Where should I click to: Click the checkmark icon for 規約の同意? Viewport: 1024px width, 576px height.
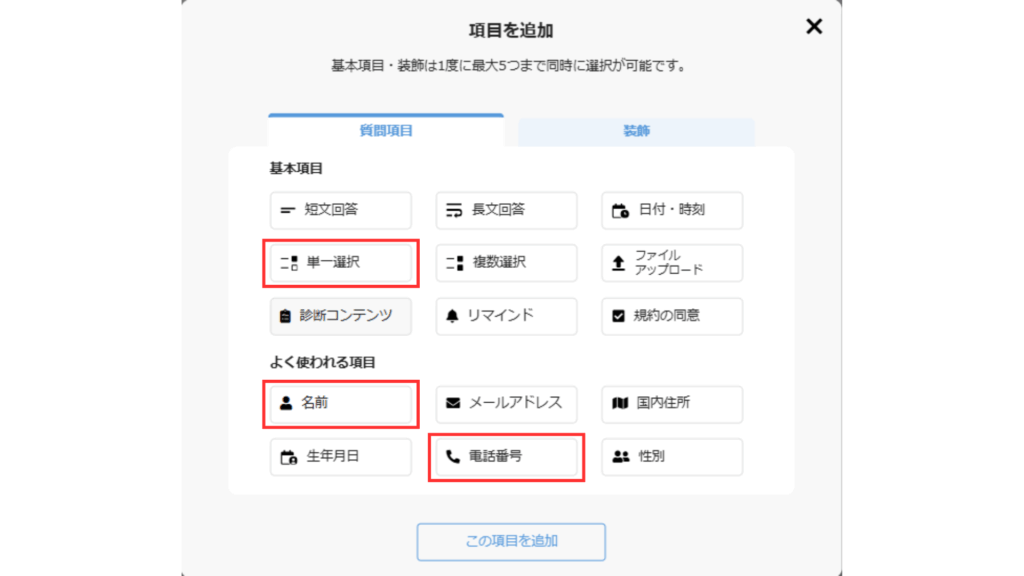[x=618, y=316]
